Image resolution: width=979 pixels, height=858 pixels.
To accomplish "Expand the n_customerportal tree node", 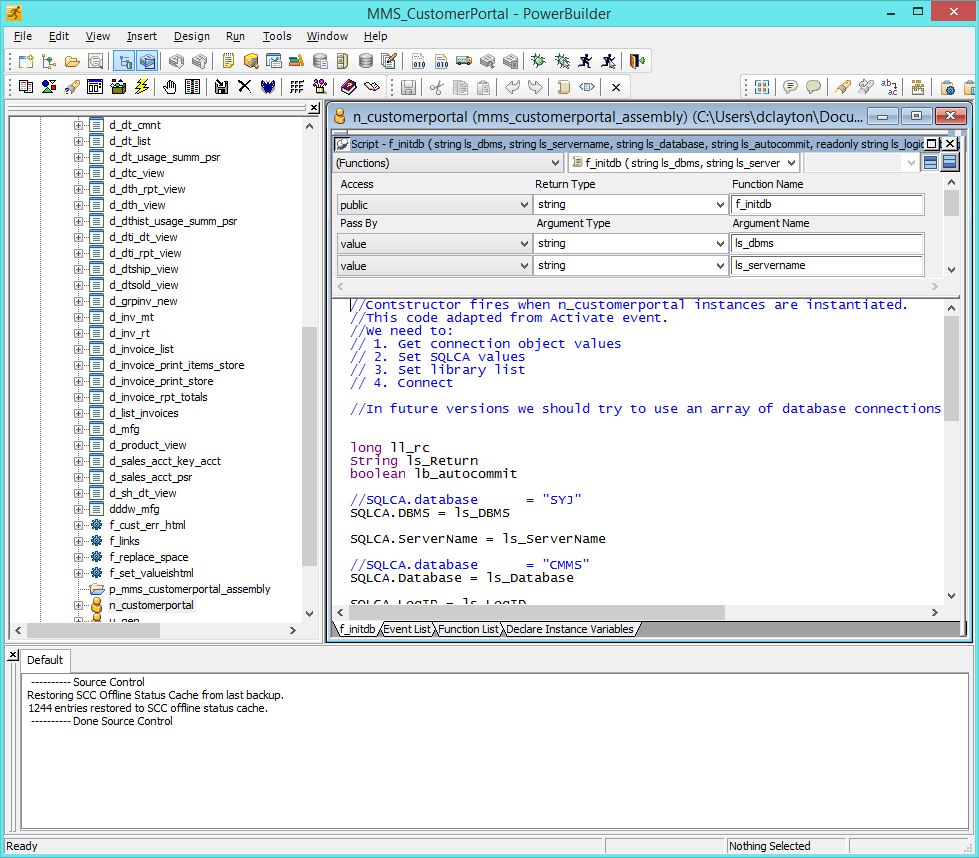I will click(78, 606).
